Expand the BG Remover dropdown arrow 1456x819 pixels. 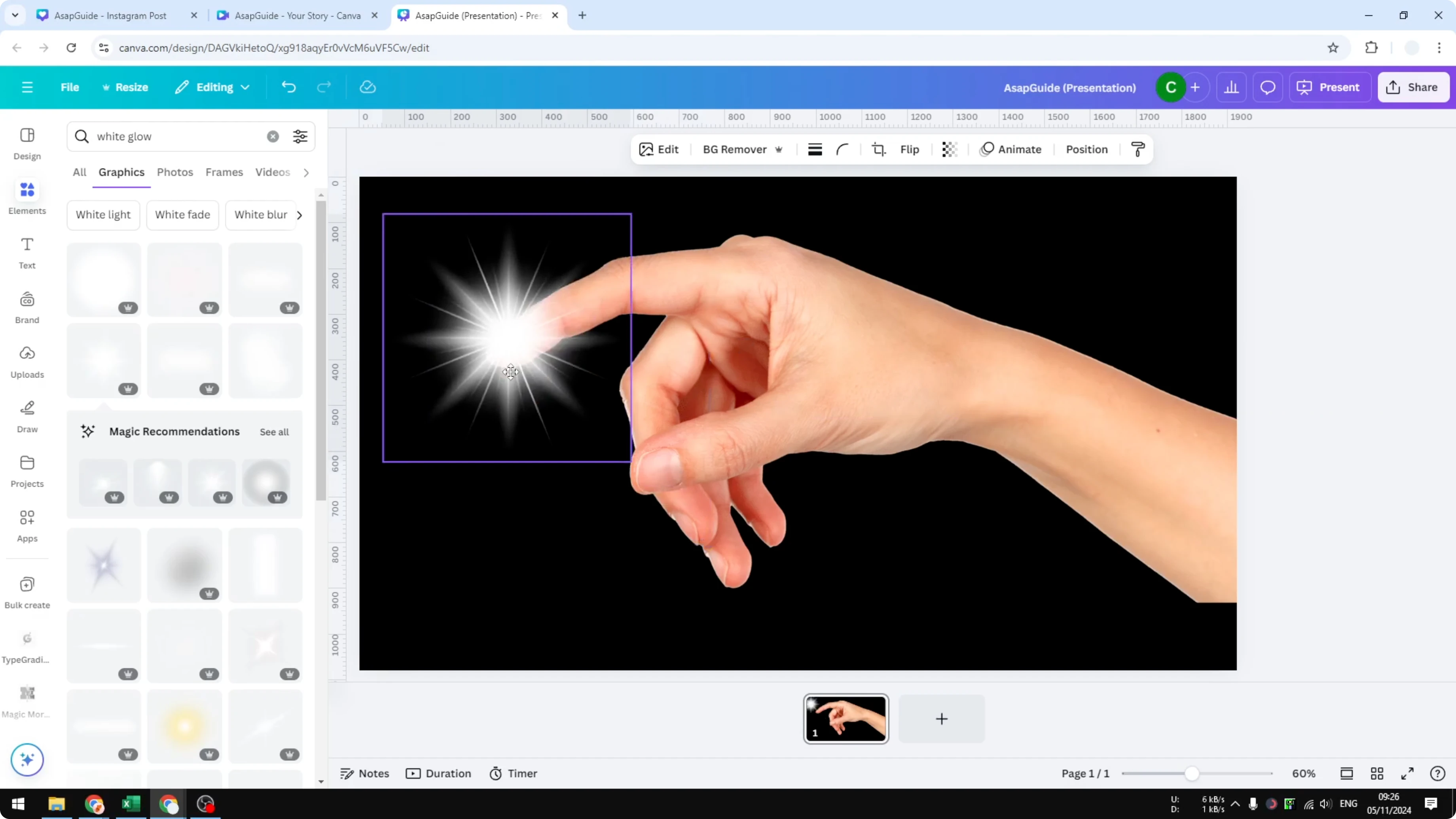click(780, 149)
